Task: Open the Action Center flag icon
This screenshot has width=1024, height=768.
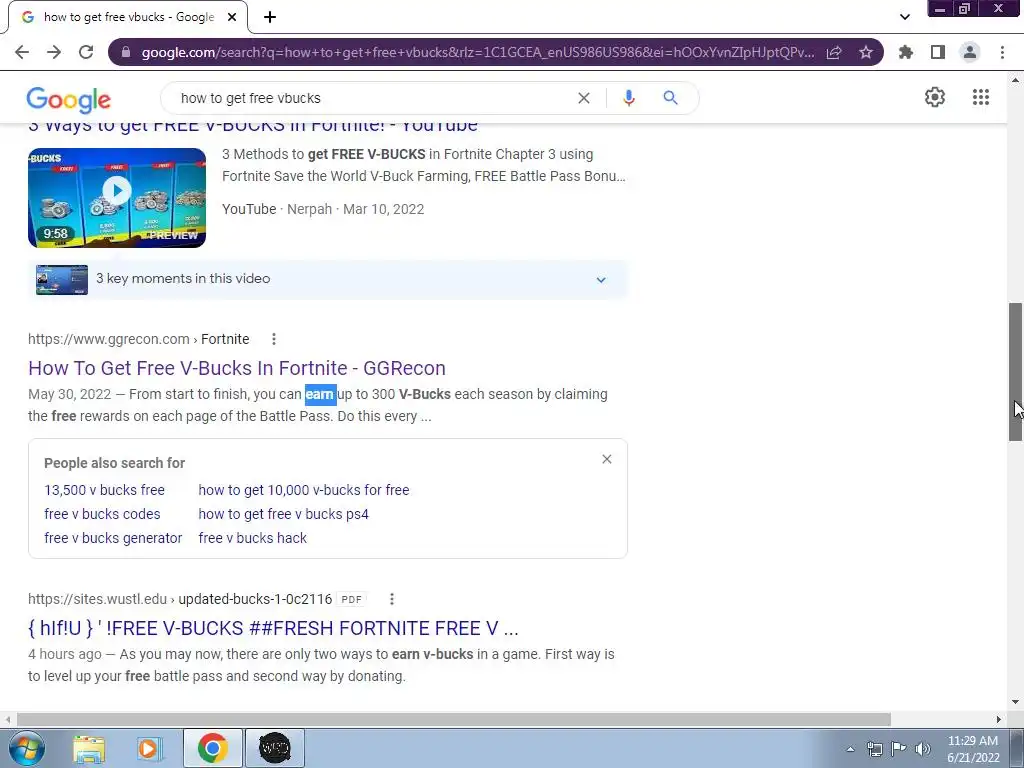Action: pos(899,749)
